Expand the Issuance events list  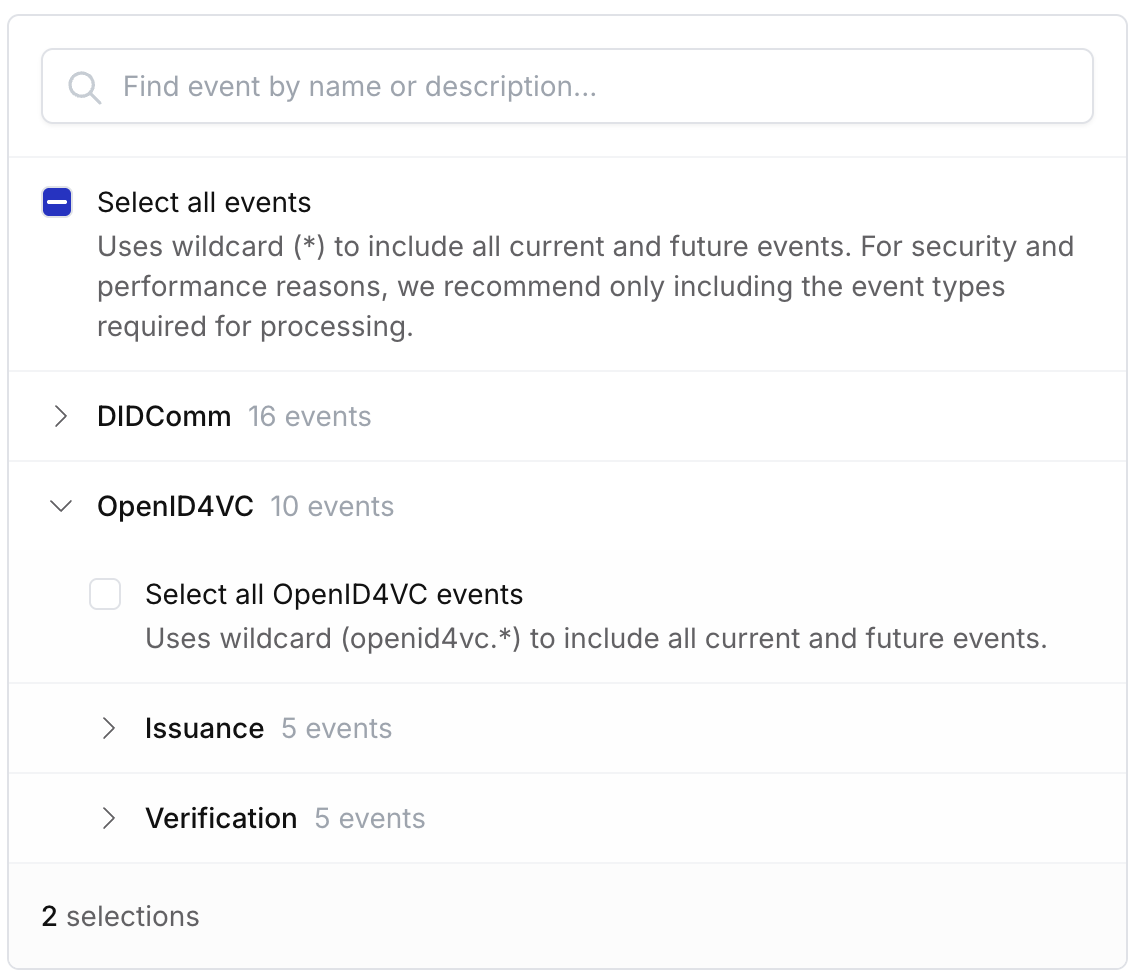204,728
